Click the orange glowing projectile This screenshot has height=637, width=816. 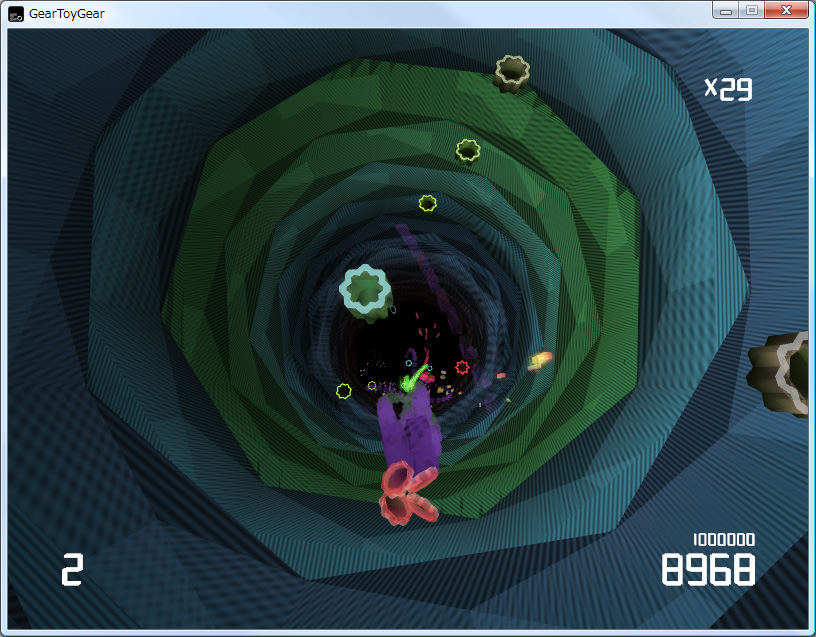point(540,361)
